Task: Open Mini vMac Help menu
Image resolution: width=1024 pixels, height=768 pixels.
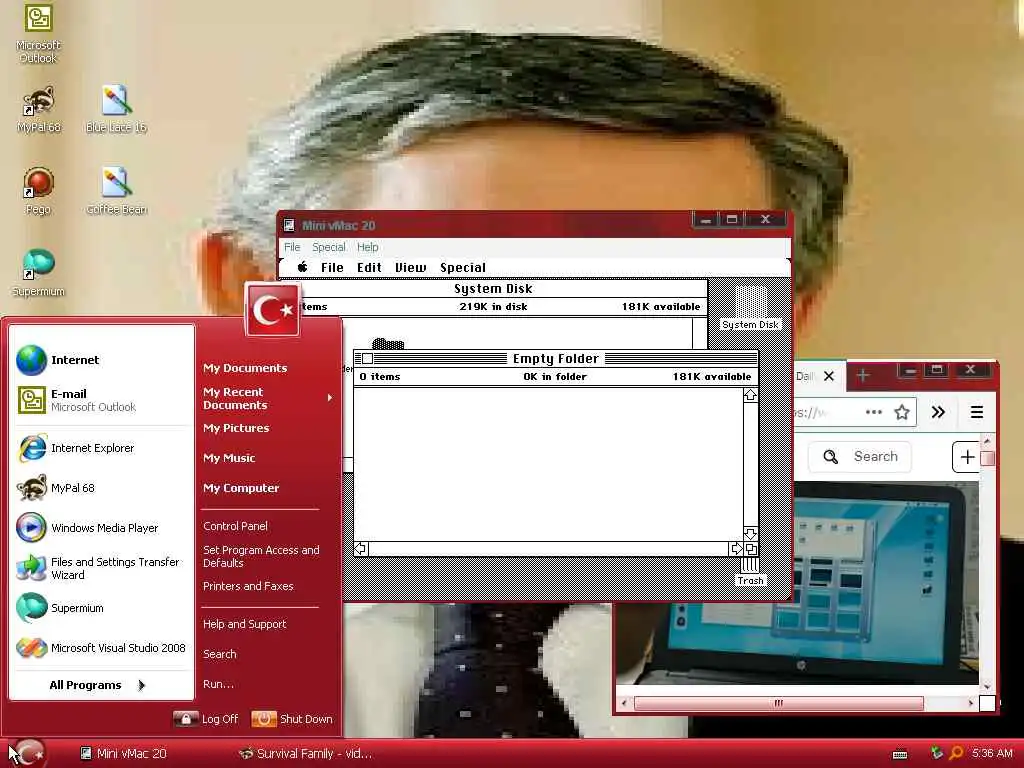Action: tap(368, 247)
